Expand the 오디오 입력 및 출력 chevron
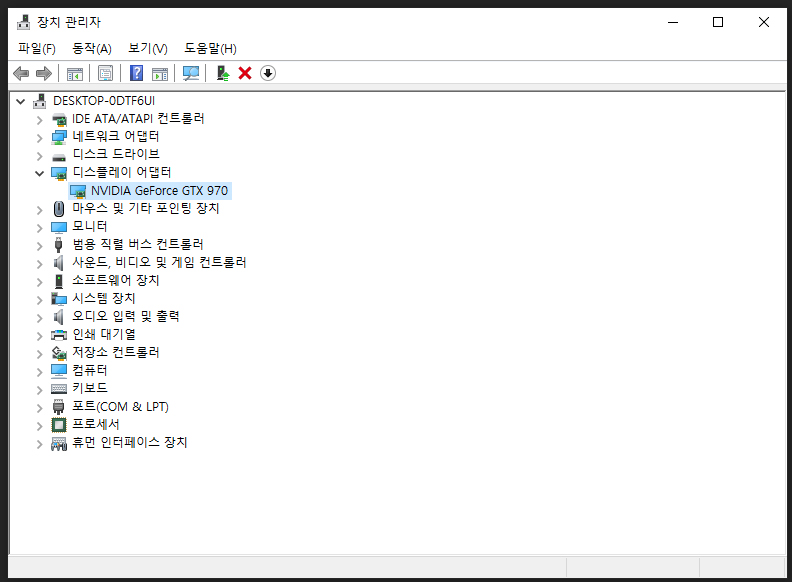 point(39,318)
